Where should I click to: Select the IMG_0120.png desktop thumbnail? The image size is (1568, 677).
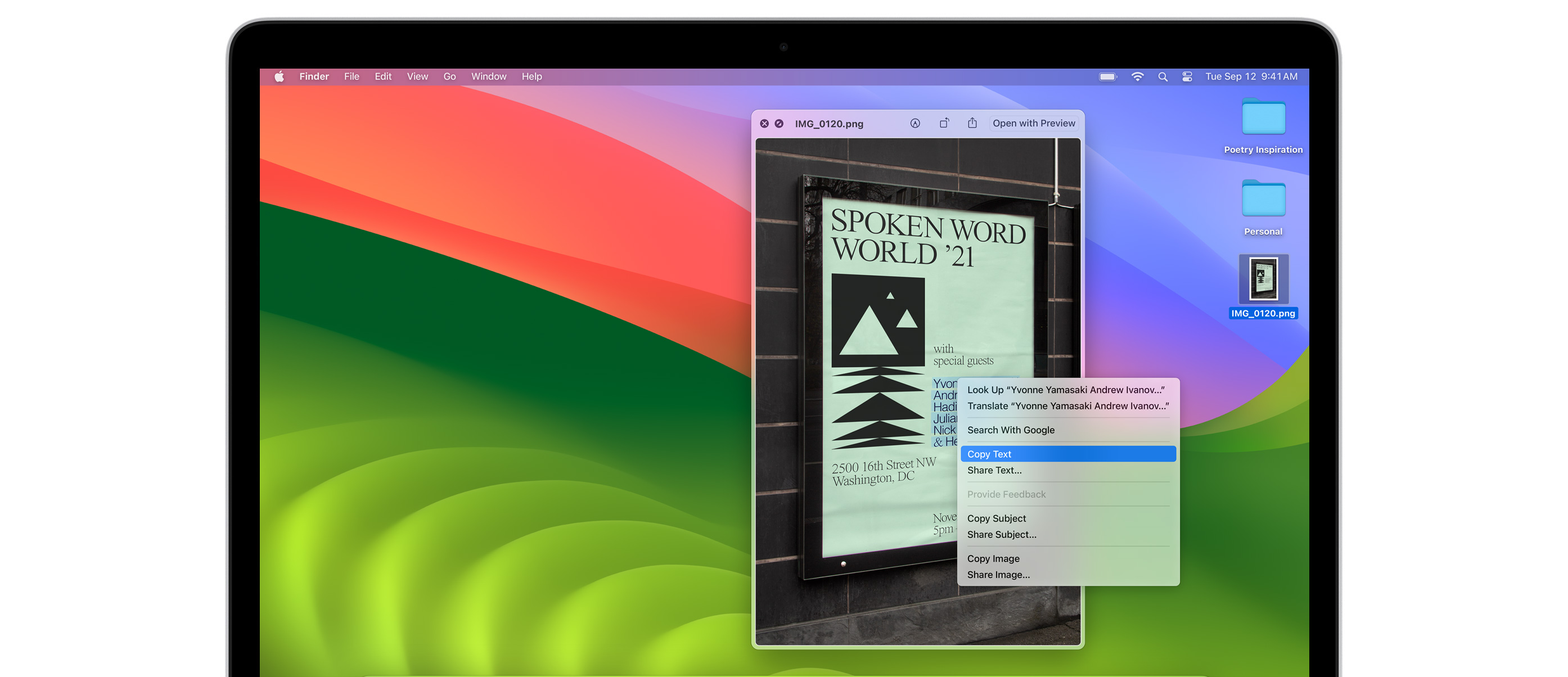pyautogui.click(x=1263, y=280)
